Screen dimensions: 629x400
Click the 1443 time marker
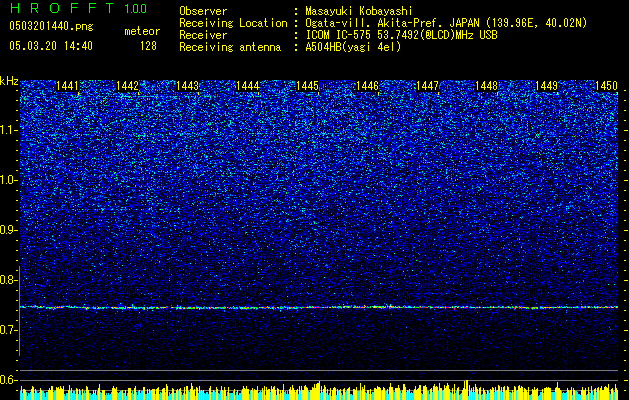coord(187,86)
